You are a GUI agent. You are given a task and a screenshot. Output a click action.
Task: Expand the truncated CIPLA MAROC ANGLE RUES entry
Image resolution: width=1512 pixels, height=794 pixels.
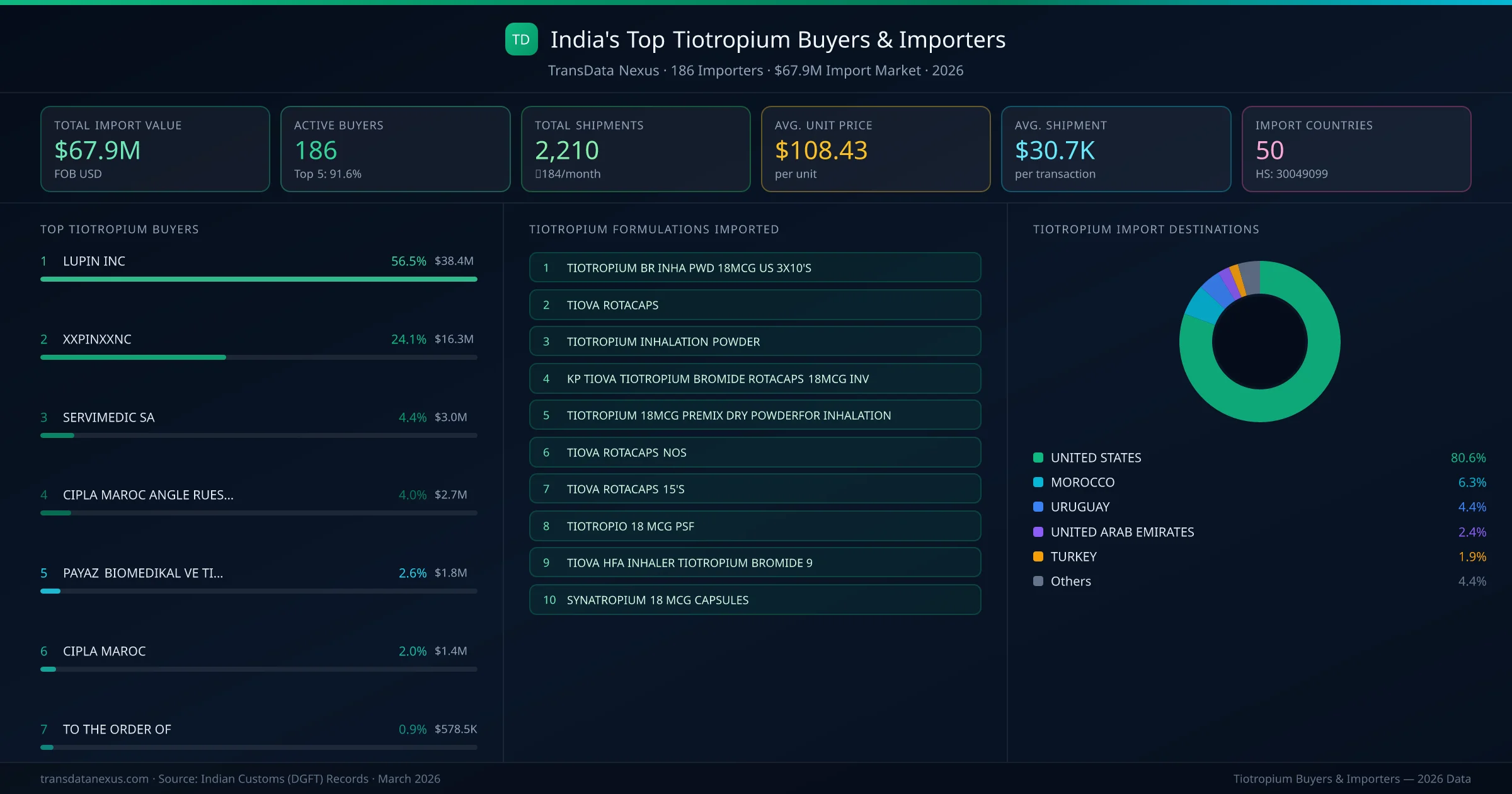point(148,495)
